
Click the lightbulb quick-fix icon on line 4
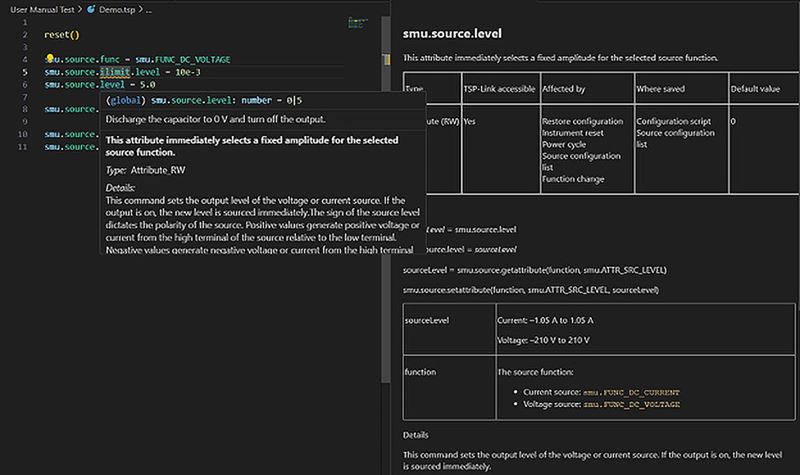point(48,59)
